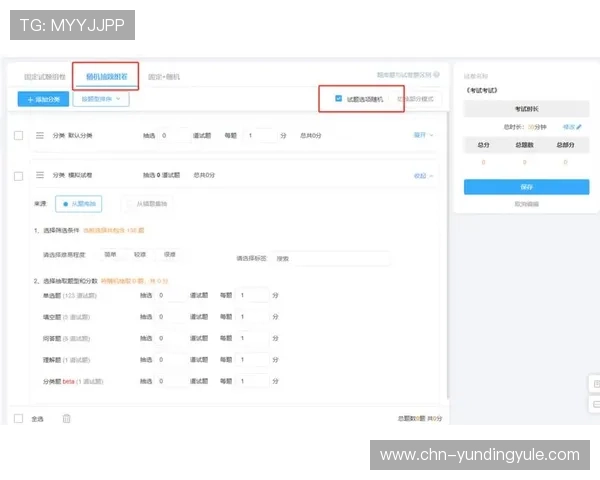The image size is (600, 480).
Task: Click 抽选 count field for 问答题
Action: 171,338
